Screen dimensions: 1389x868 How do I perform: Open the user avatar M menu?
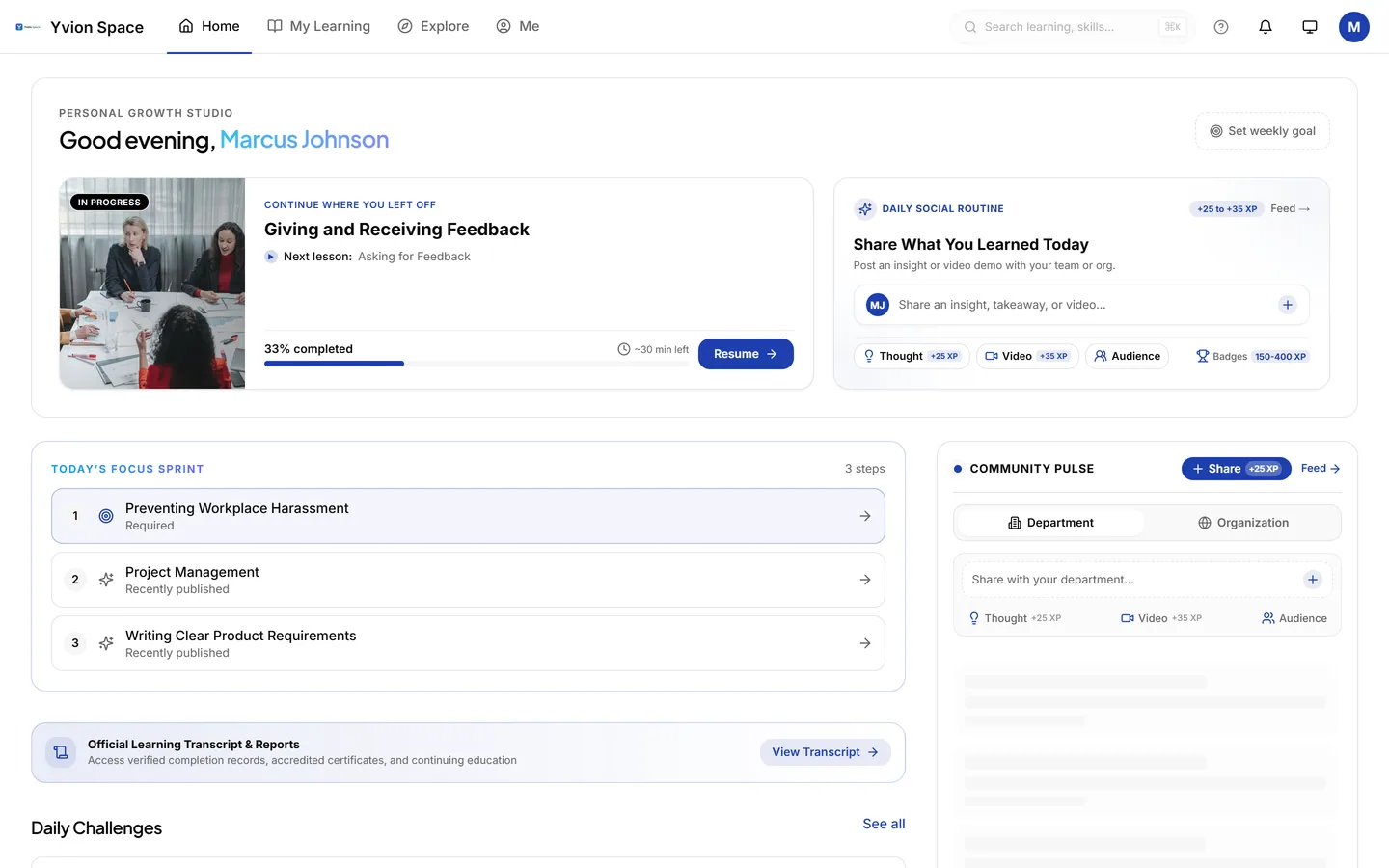[x=1354, y=27]
